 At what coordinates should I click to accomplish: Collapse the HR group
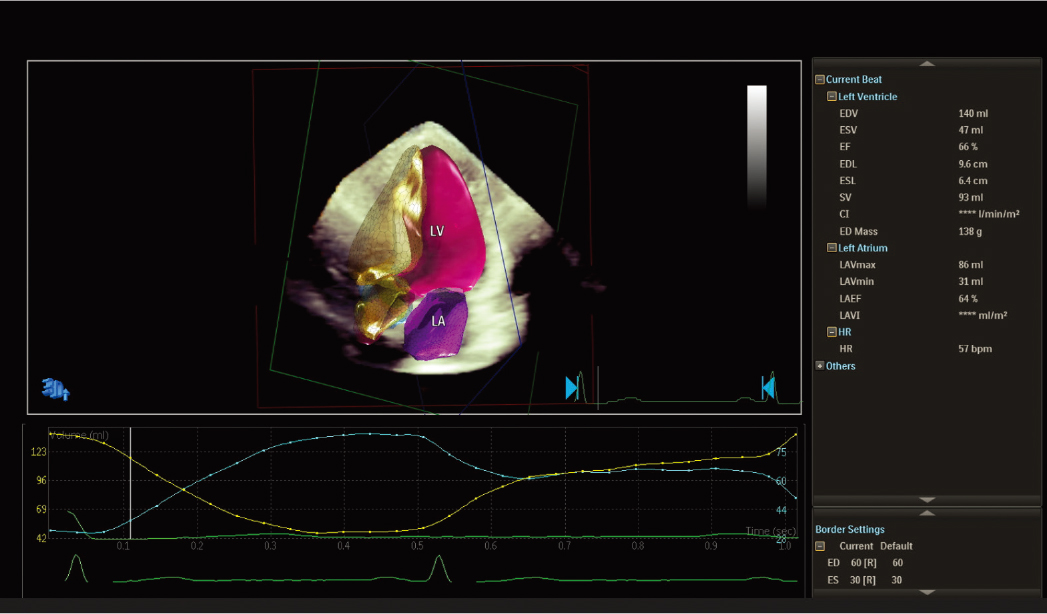832,332
